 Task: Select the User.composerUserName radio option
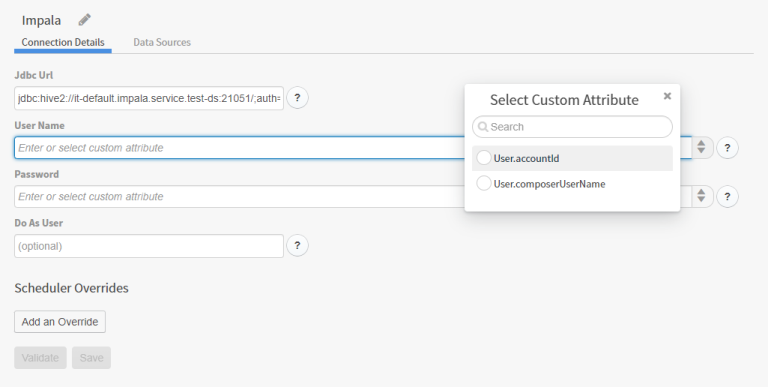[x=483, y=183]
